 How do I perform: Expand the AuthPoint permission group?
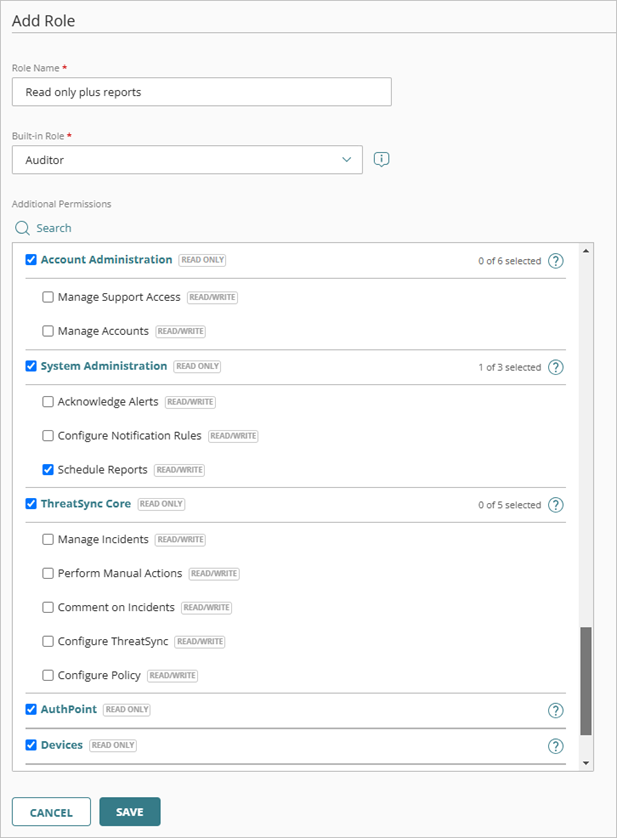point(71,710)
